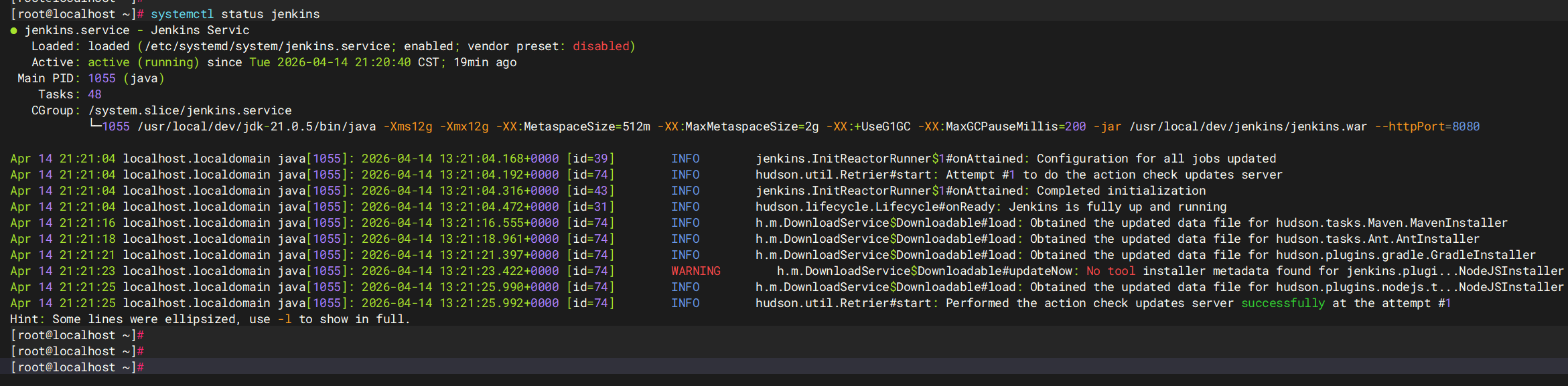This screenshot has width=1568, height=386.
Task: Click the first empty '[root@localhost ~]#' prompt after Hint
Action: coord(77,335)
